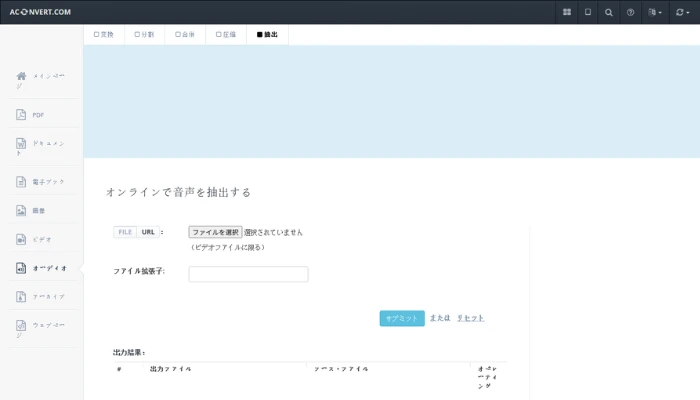The height and width of the screenshot is (400, 700).
Task: Select the URL source toggle
Action: 148,232
